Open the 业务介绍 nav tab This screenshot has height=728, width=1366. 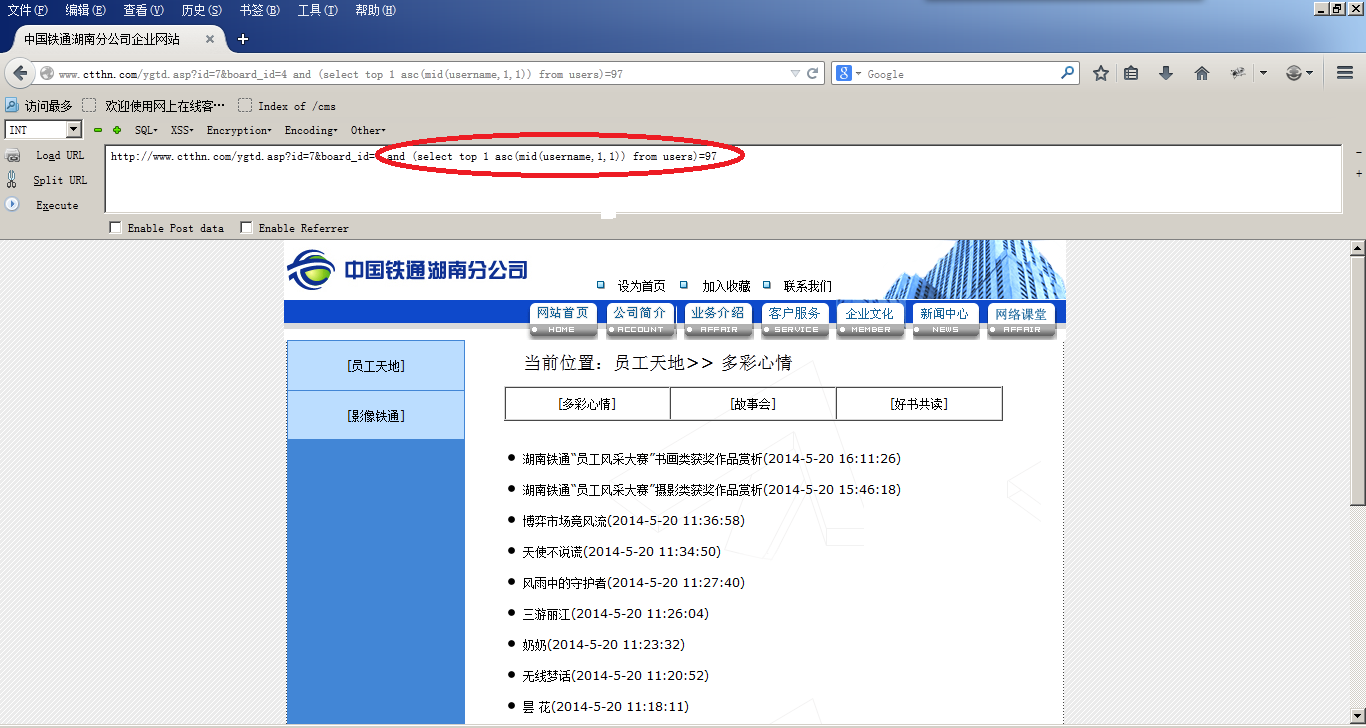point(717,319)
